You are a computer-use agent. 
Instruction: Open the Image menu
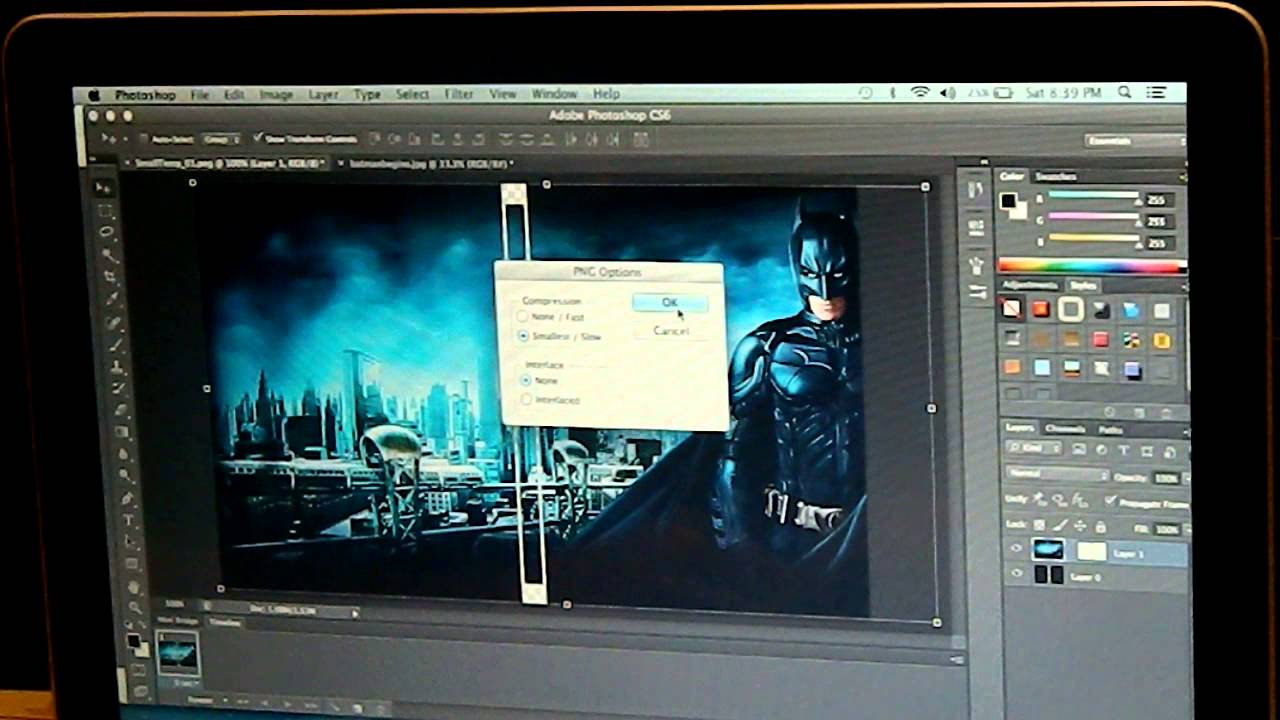coord(276,94)
